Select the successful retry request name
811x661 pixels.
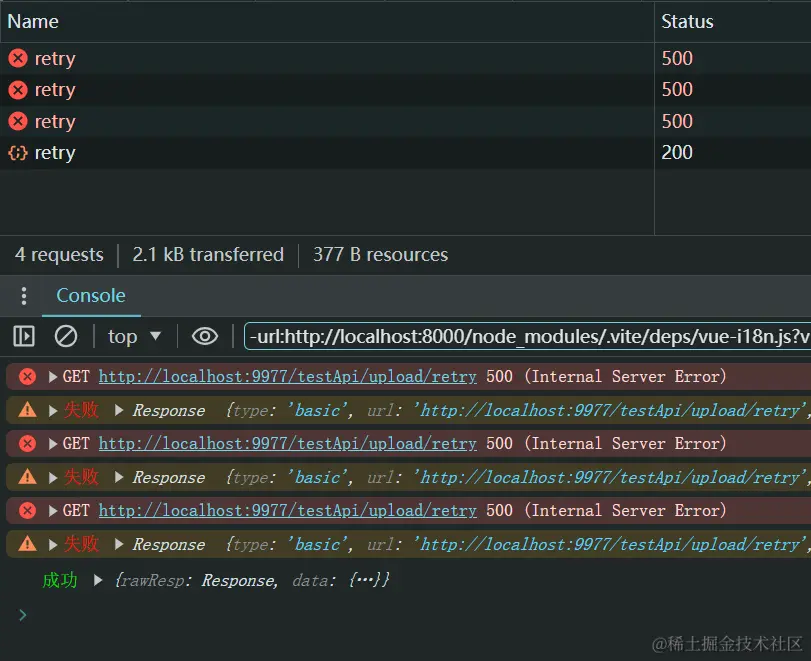tap(55, 153)
